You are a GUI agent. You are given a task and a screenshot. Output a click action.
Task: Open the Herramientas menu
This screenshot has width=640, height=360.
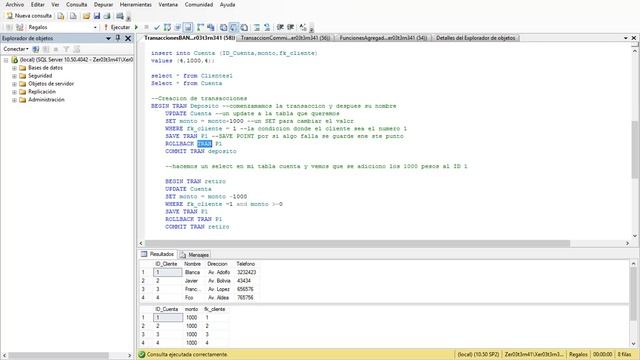(136, 4)
